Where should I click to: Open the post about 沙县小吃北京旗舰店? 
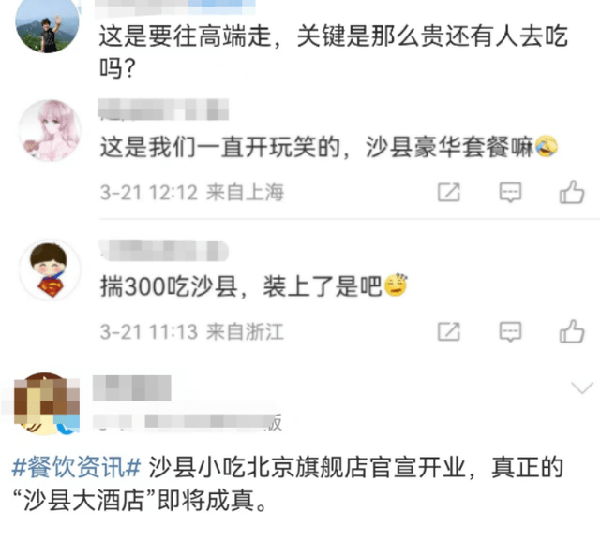pyautogui.click(x=287, y=484)
